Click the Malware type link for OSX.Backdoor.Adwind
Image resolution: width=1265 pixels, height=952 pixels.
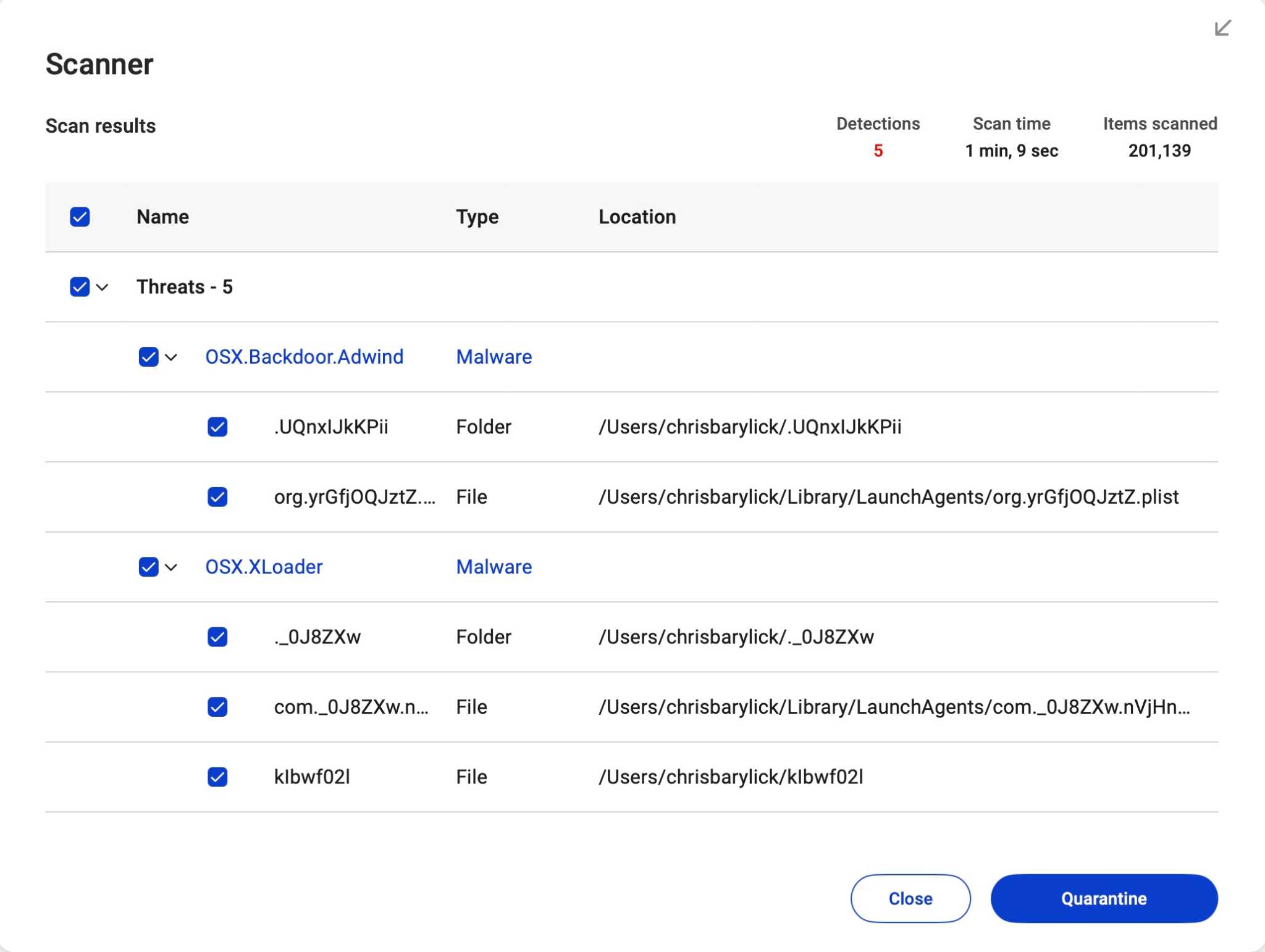(x=494, y=356)
